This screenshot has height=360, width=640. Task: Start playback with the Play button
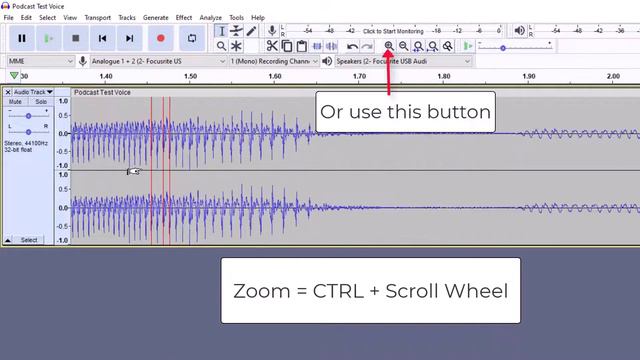(49, 38)
